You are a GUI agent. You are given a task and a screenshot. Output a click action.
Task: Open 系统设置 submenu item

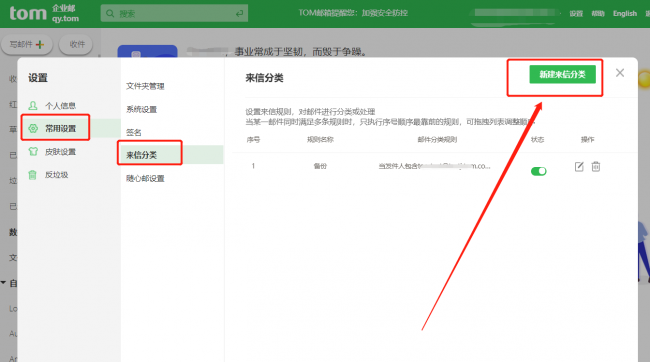141,109
